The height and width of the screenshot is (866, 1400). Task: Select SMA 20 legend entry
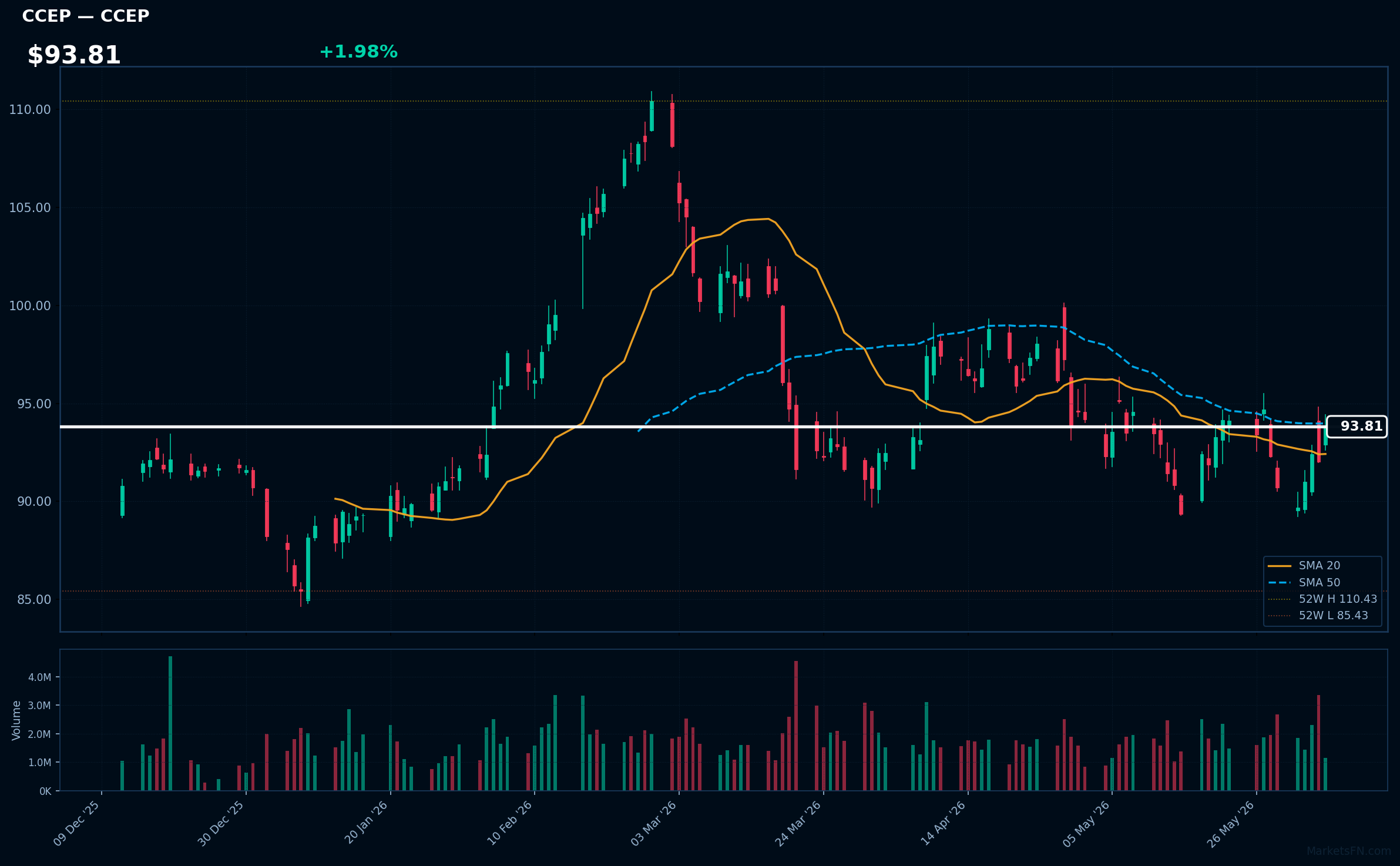click(x=1320, y=566)
